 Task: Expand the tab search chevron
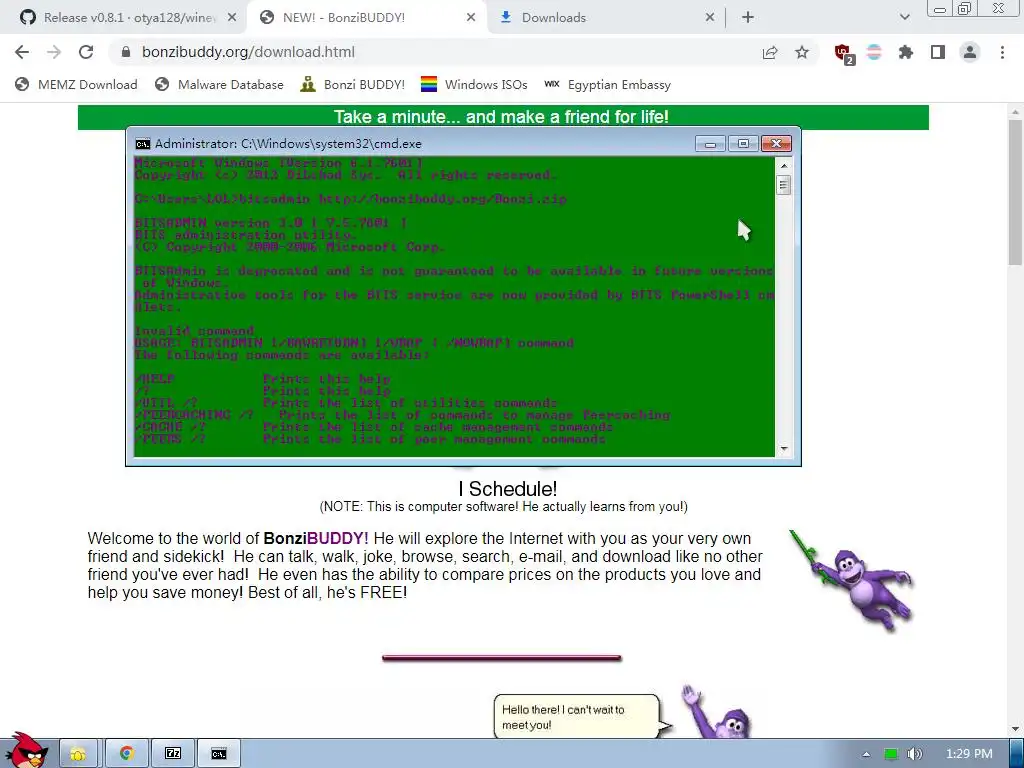904,18
